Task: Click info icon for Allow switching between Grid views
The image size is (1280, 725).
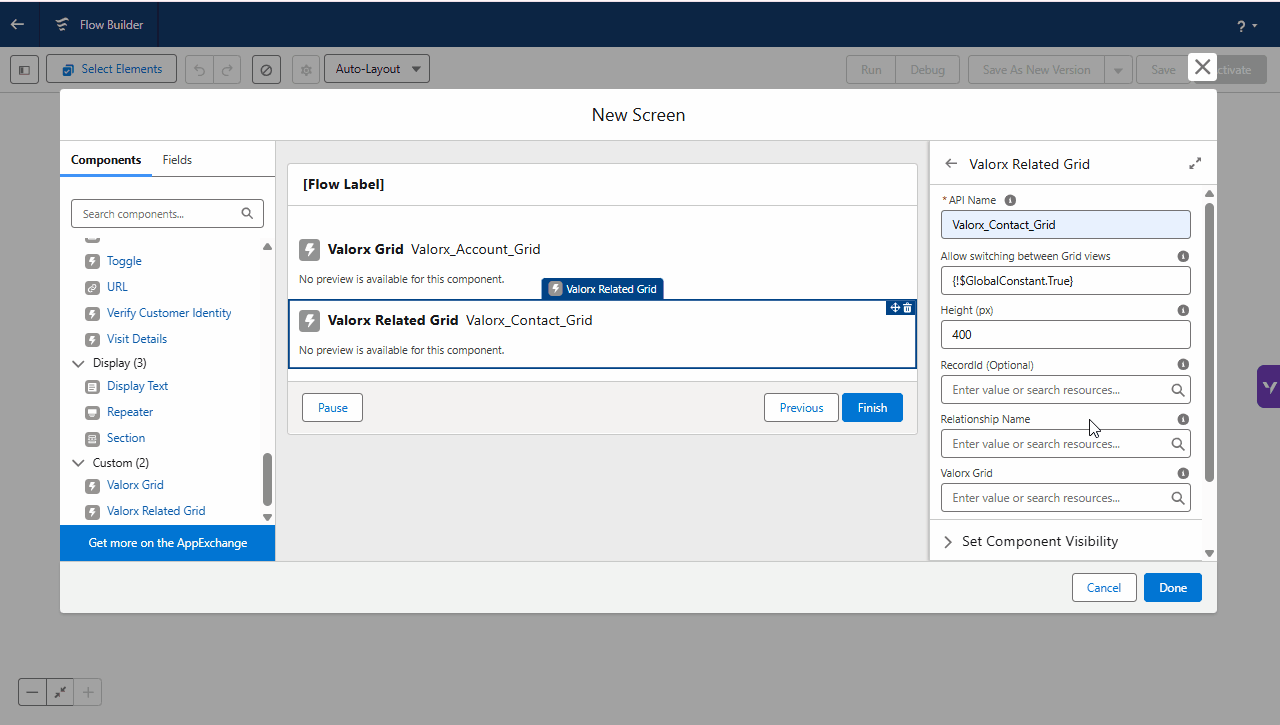Action: [x=1183, y=256]
